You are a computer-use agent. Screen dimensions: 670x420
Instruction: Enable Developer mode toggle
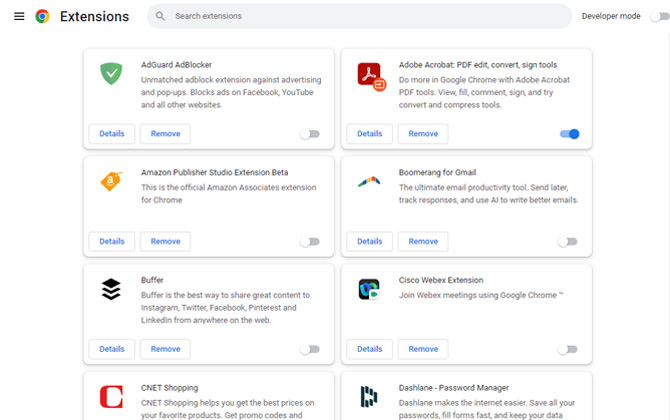(659, 16)
